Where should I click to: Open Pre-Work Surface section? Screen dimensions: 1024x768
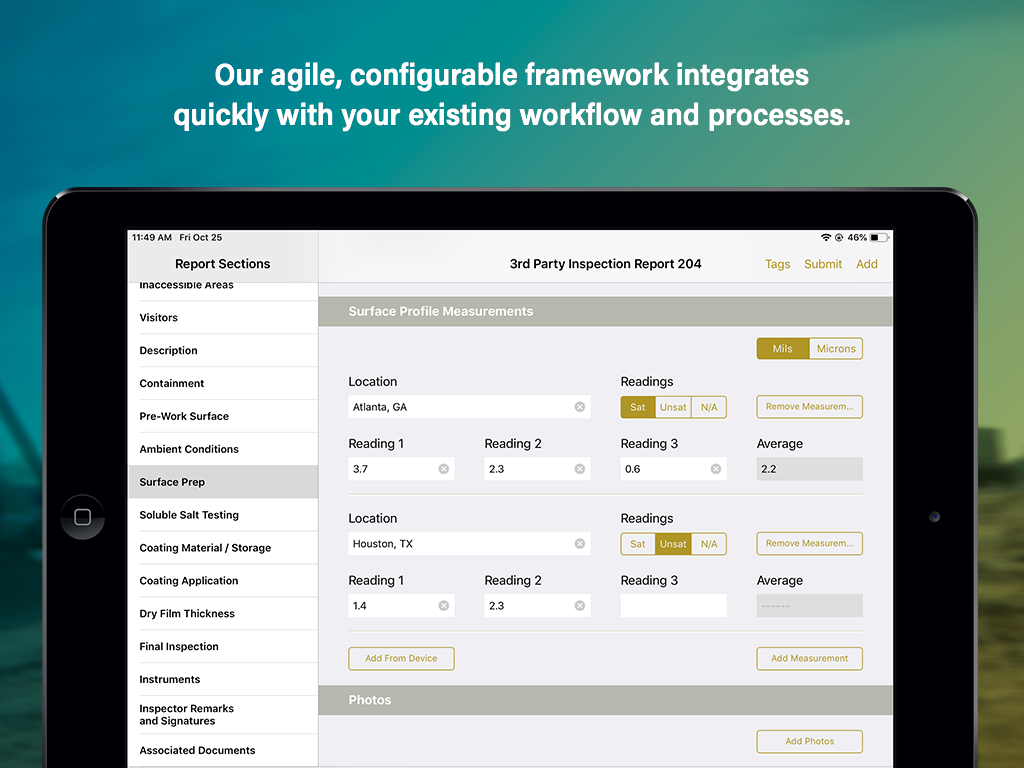pos(223,416)
